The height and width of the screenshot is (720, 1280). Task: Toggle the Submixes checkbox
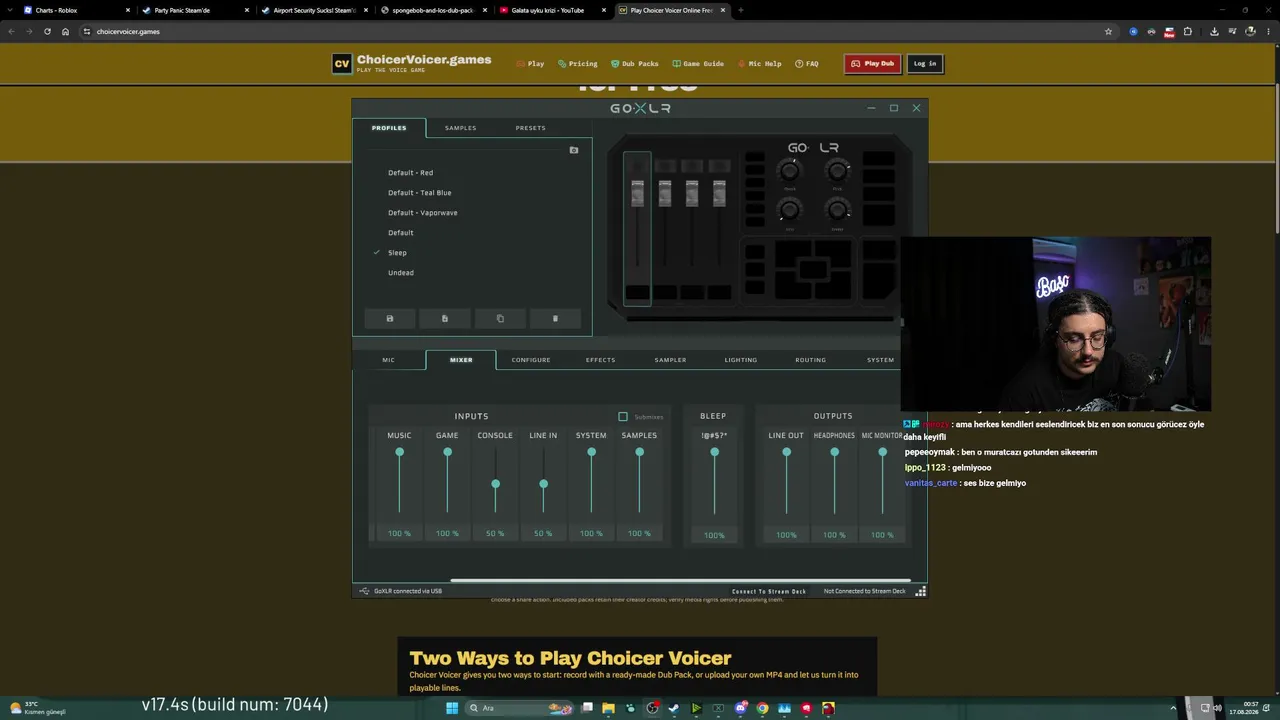click(623, 416)
